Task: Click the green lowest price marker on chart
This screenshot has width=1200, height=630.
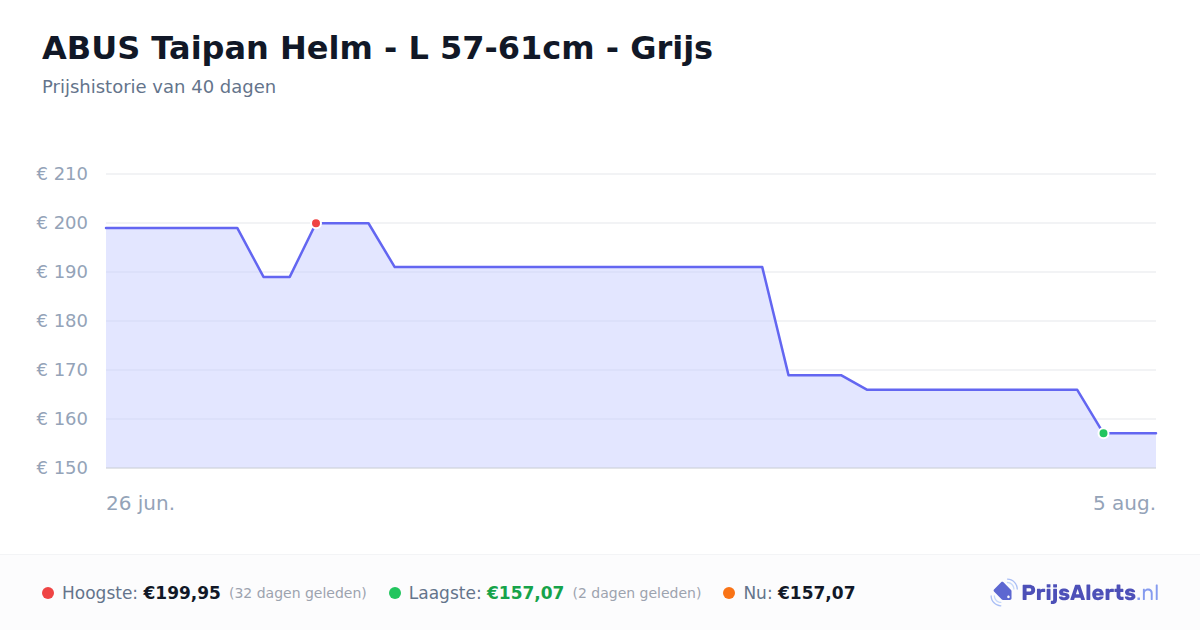Action: (1103, 433)
